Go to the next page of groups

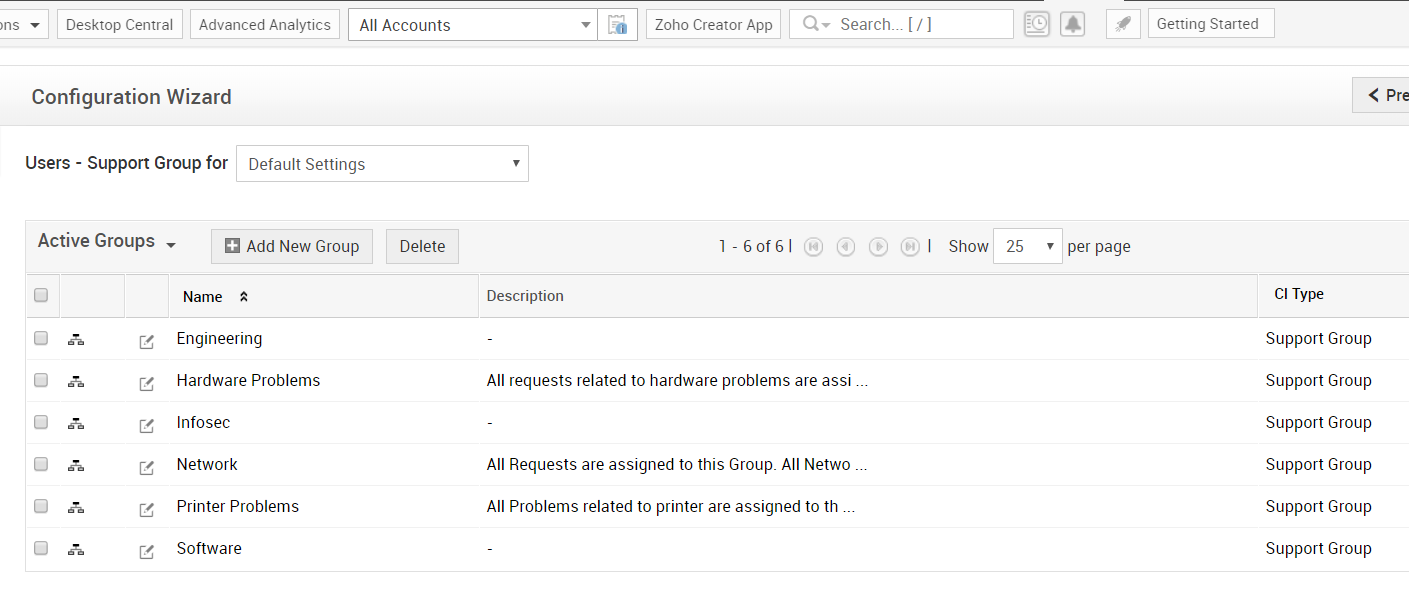coord(878,247)
